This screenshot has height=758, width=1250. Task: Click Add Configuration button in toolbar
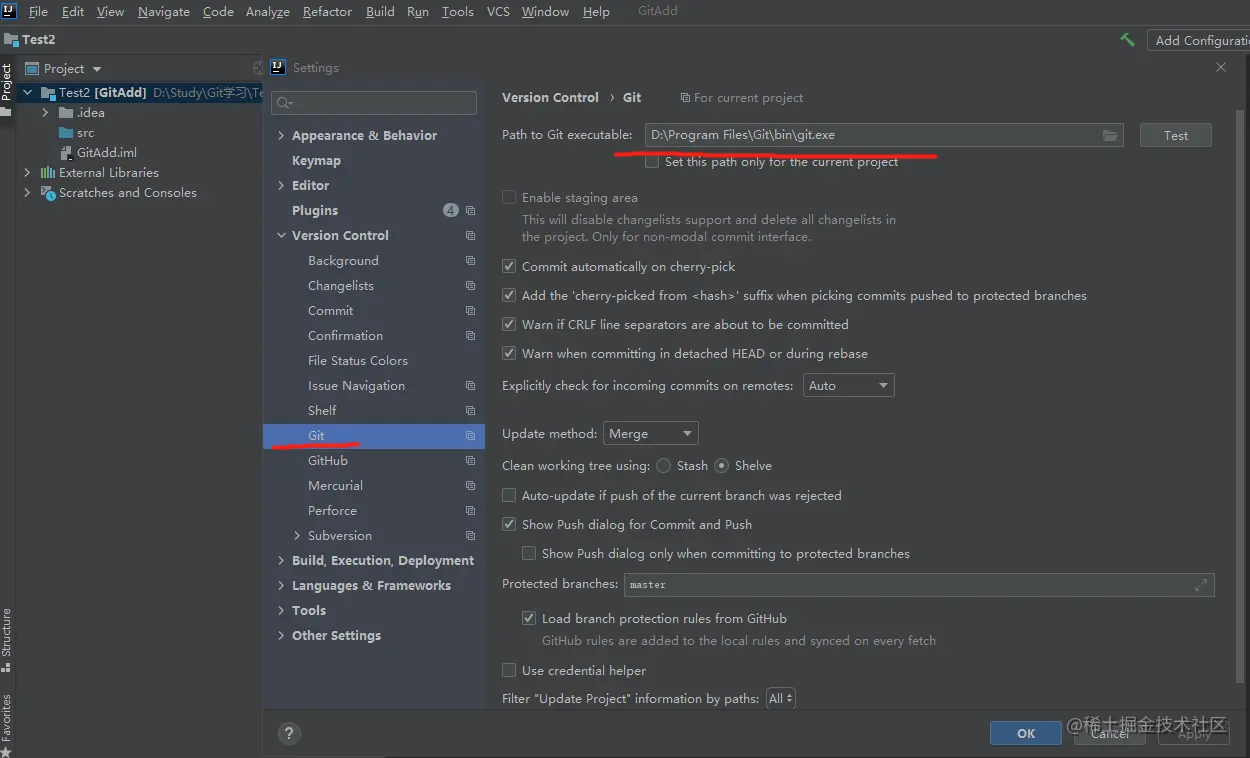point(1198,40)
